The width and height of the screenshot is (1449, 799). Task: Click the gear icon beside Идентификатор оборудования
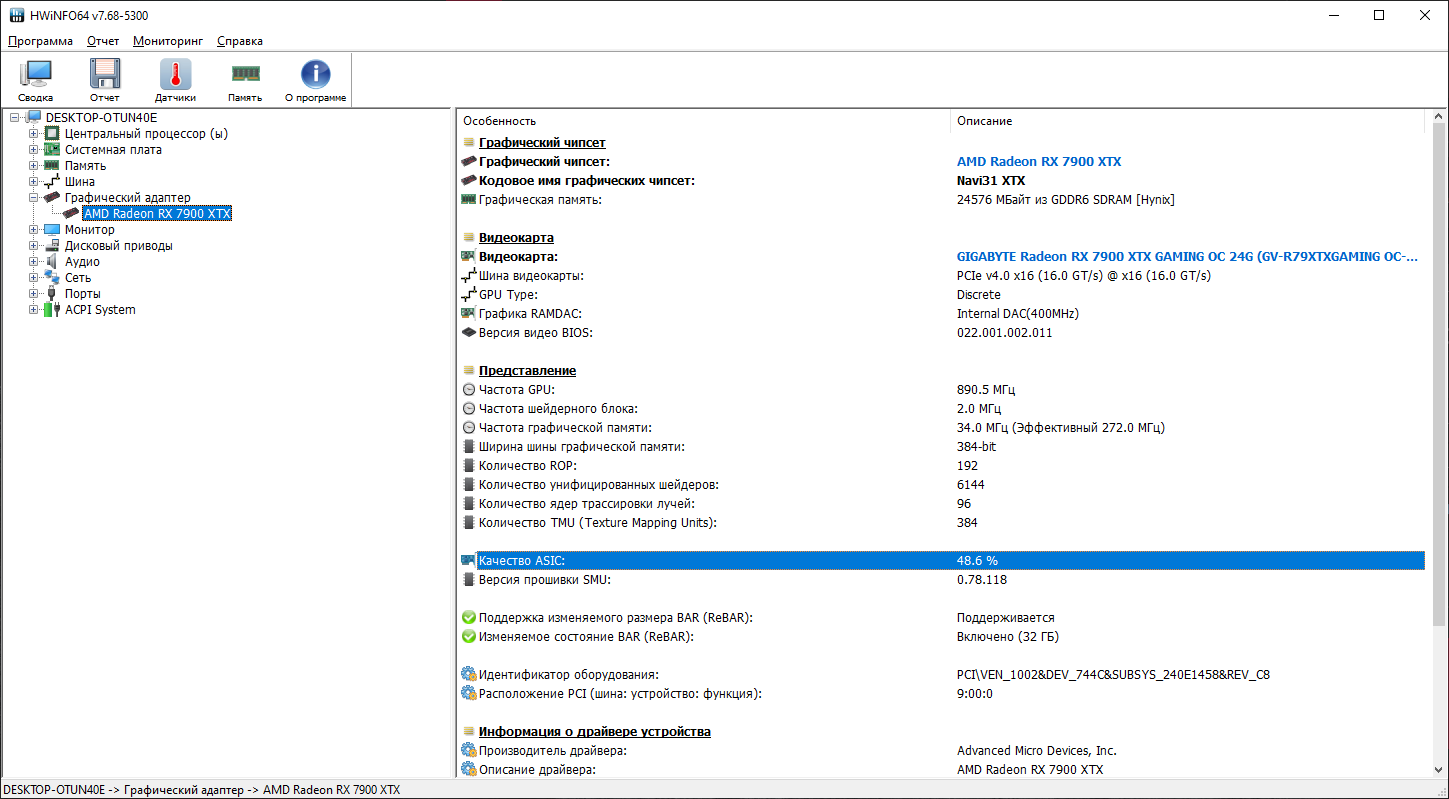click(x=469, y=675)
